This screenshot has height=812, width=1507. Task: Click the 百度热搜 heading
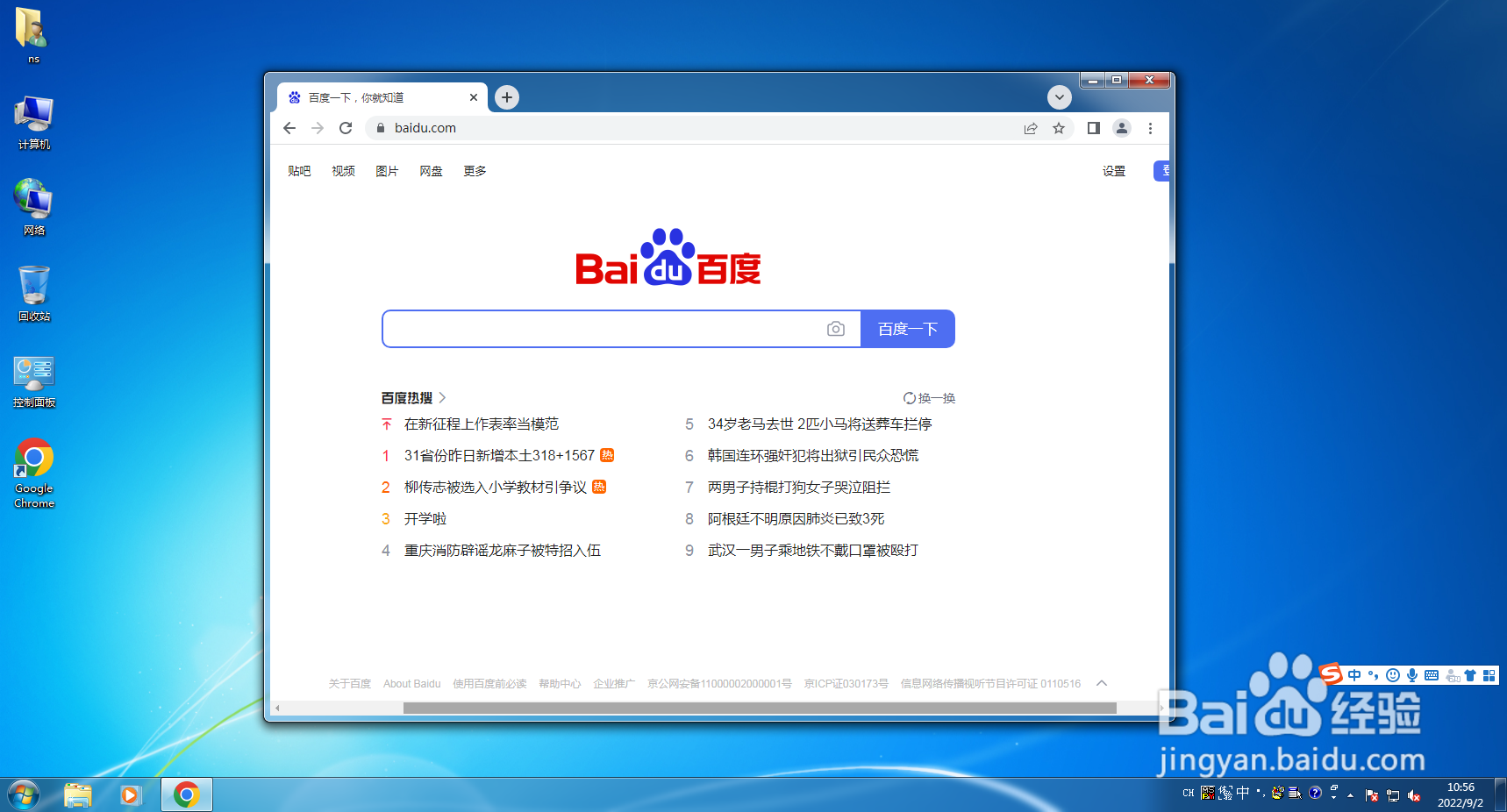point(407,398)
